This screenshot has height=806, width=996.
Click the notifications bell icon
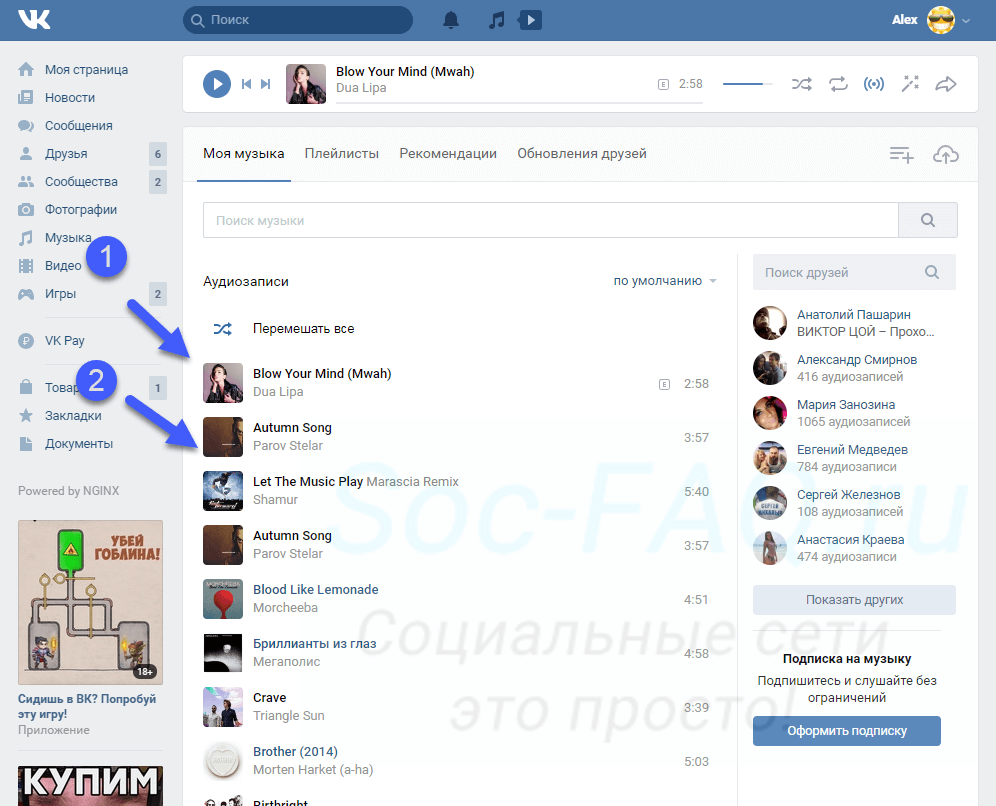pyautogui.click(x=452, y=20)
